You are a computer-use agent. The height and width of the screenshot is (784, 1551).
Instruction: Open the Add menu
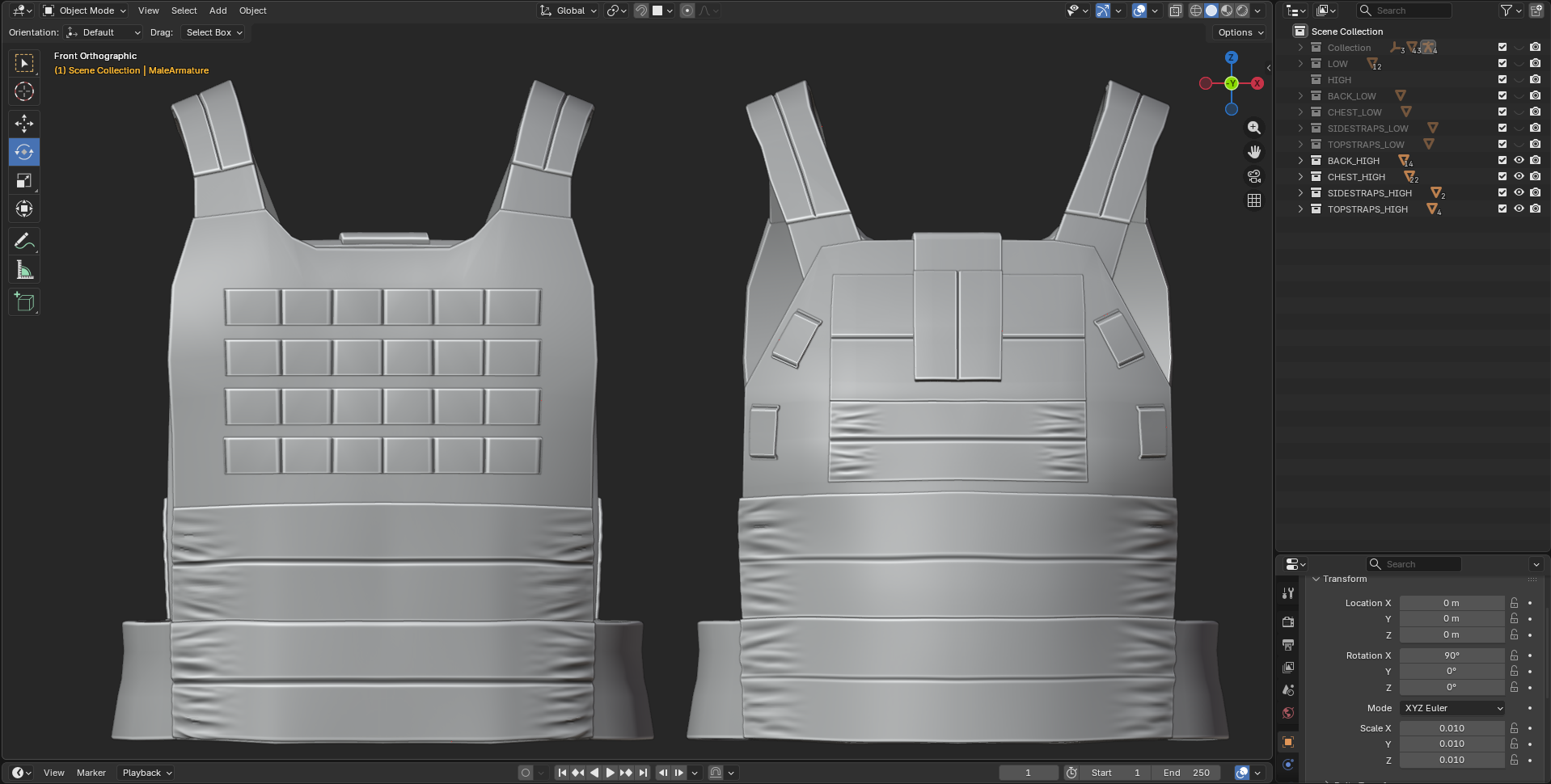click(218, 11)
